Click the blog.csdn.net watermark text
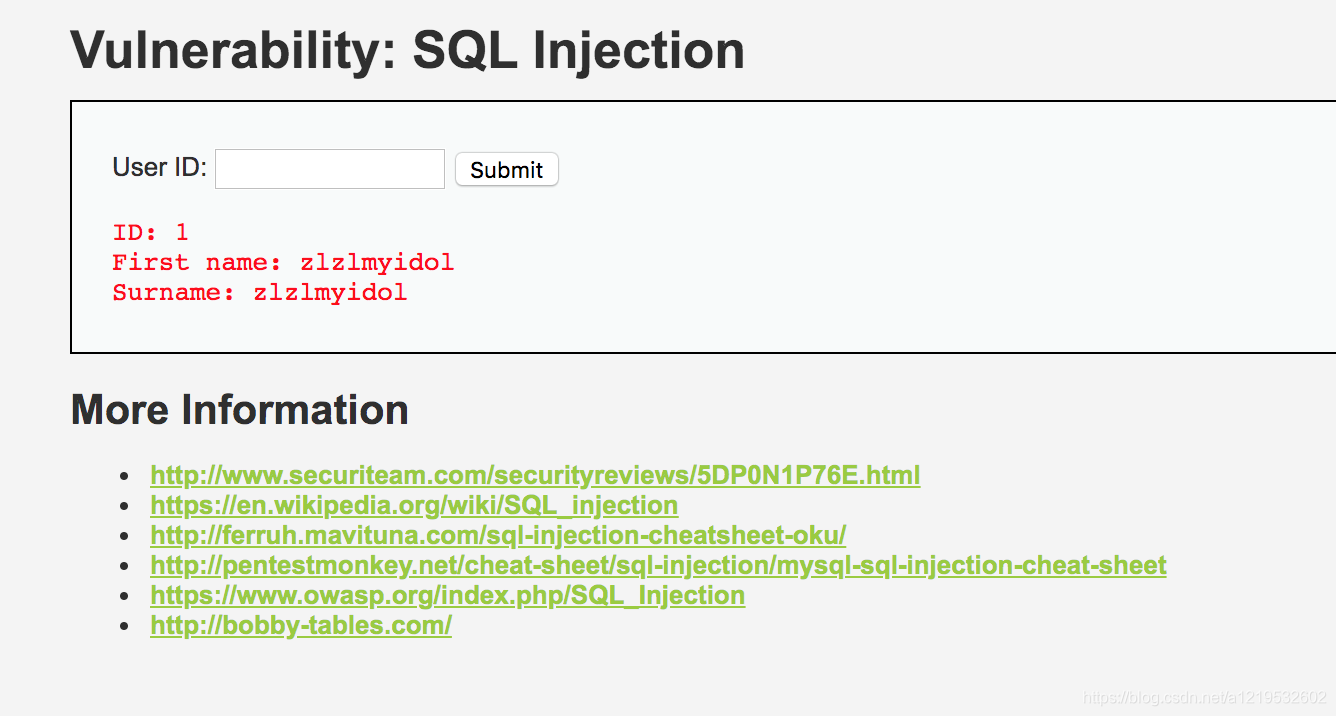Image resolution: width=1336 pixels, height=716 pixels. [x=1205, y=697]
